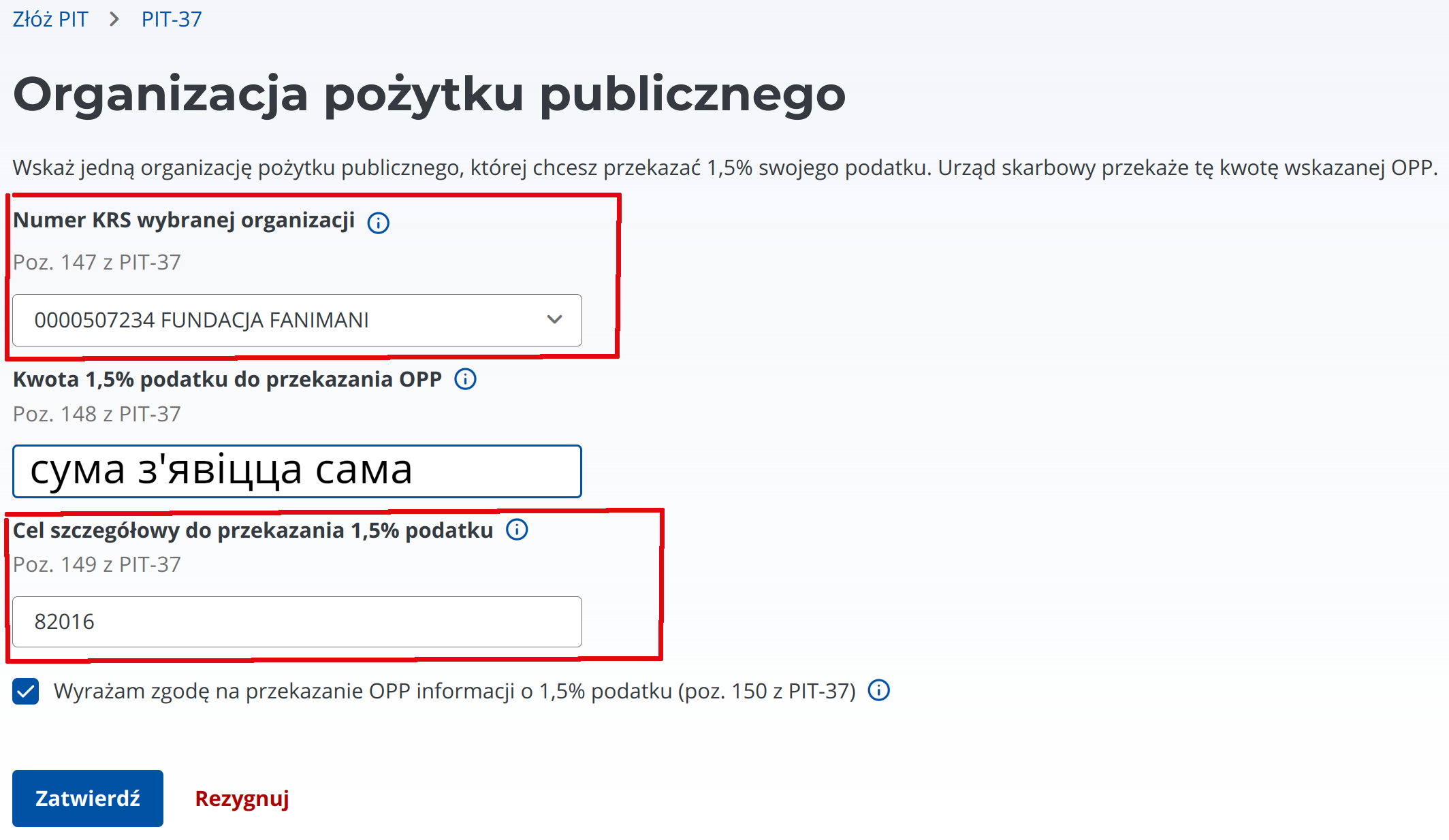Image resolution: width=1449 pixels, height=840 pixels.
Task: Click the Wyrażam zgodę consent label text
Action: 454,691
